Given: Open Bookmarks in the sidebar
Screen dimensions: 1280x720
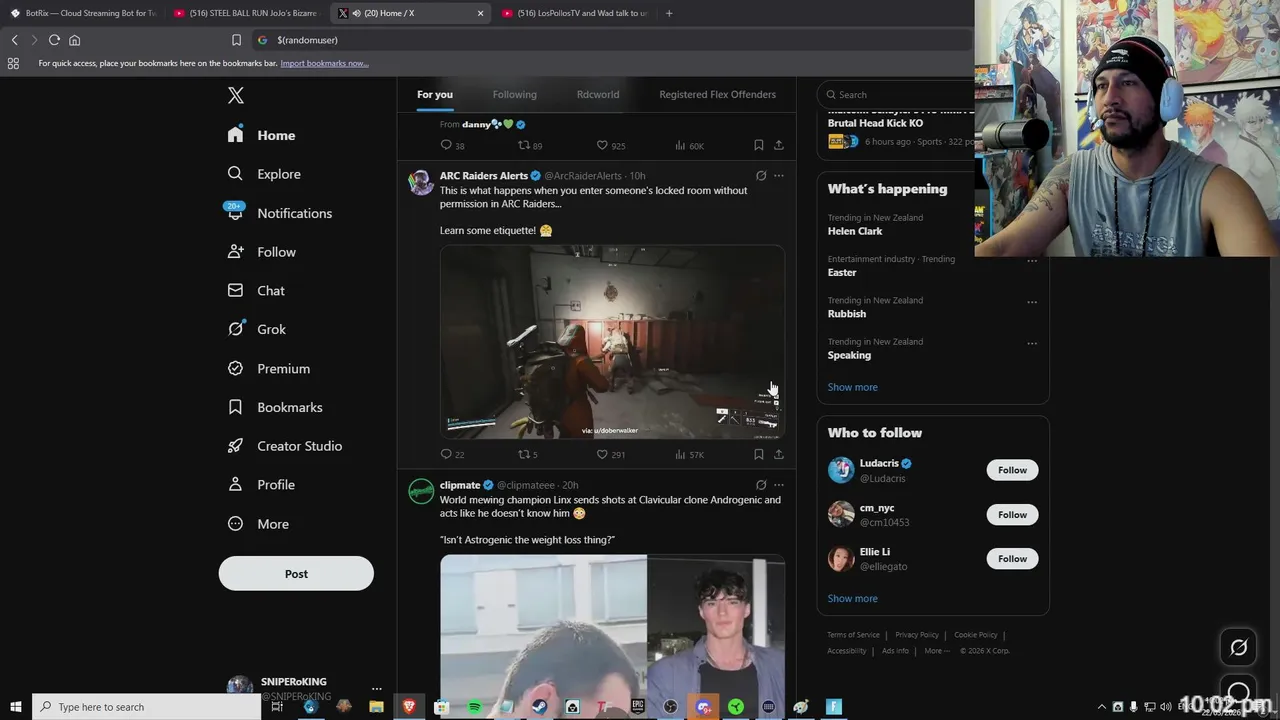Looking at the screenshot, I should 275,407.
